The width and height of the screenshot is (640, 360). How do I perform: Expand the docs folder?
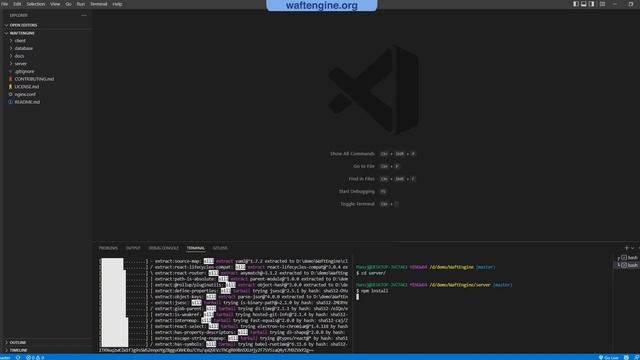click(x=19, y=56)
